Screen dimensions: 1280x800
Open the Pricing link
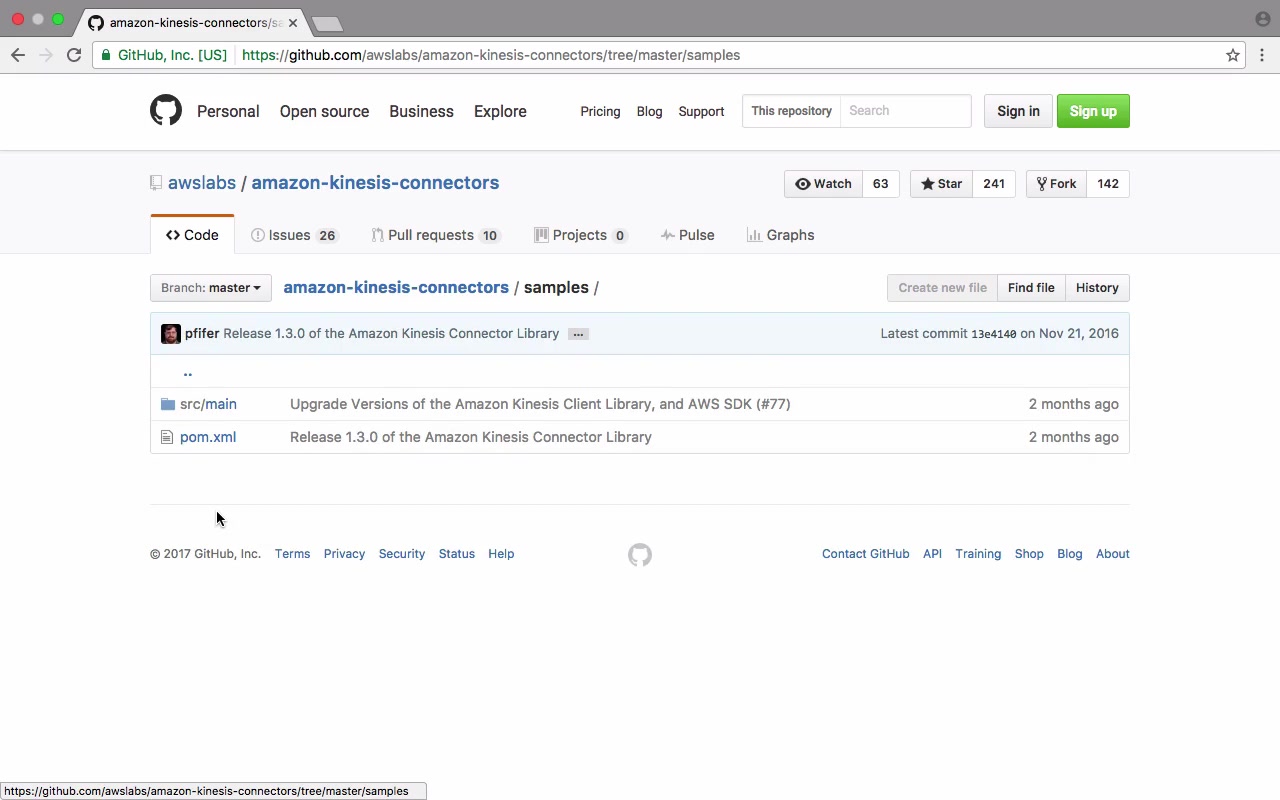[600, 111]
